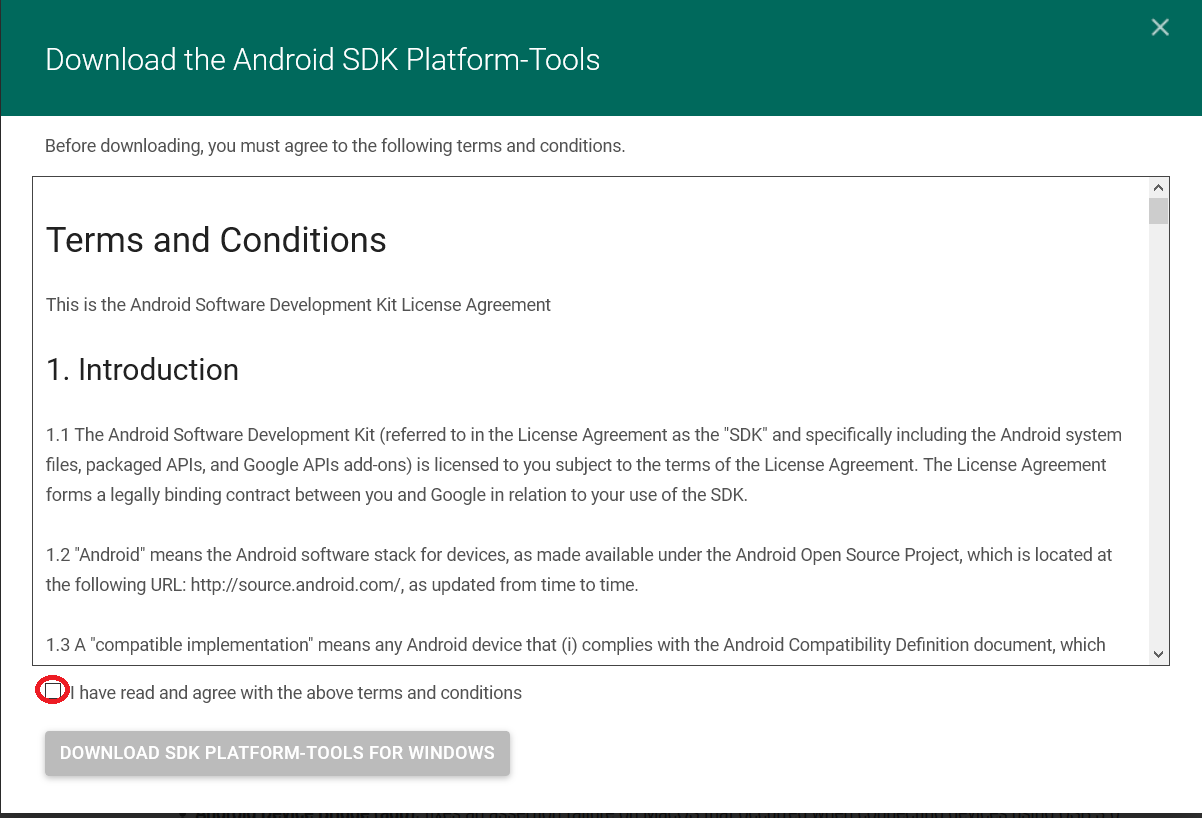Check the agree to terms and conditions box
1202x818 pixels.
tap(53, 691)
